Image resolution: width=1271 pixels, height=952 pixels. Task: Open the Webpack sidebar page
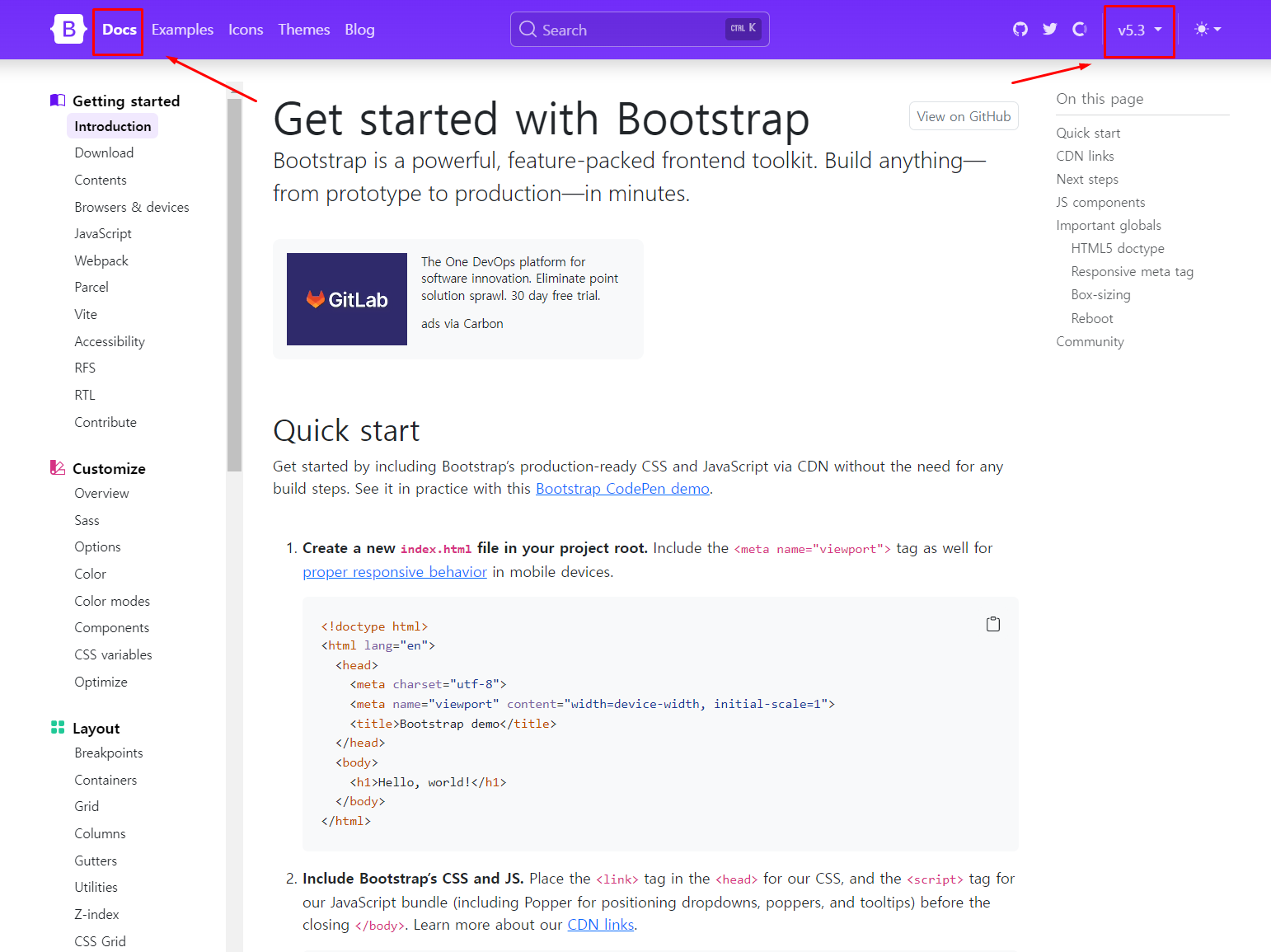tap(101, 261)
